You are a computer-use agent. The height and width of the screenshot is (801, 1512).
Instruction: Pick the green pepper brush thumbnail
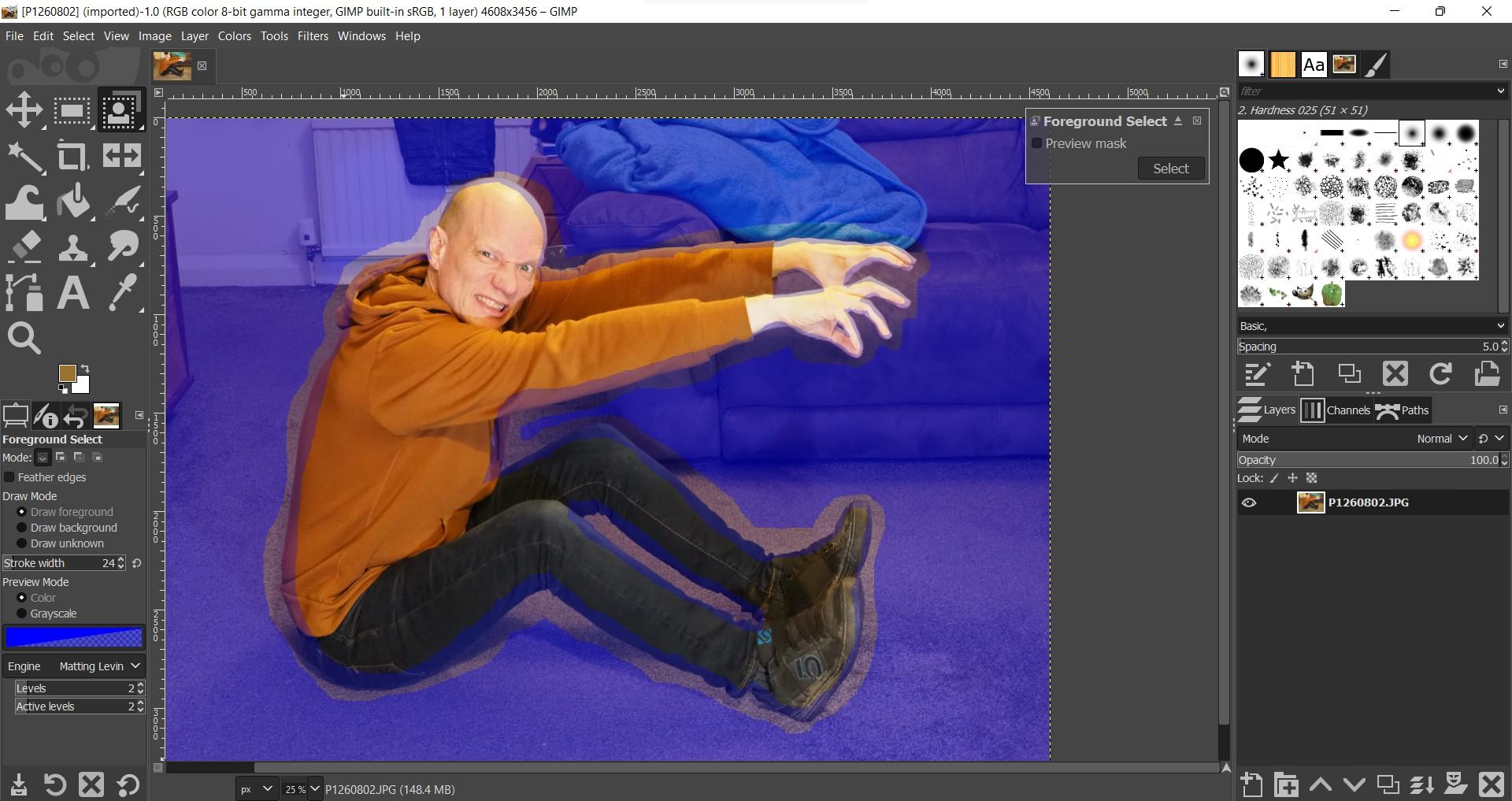pos(1332,294)
